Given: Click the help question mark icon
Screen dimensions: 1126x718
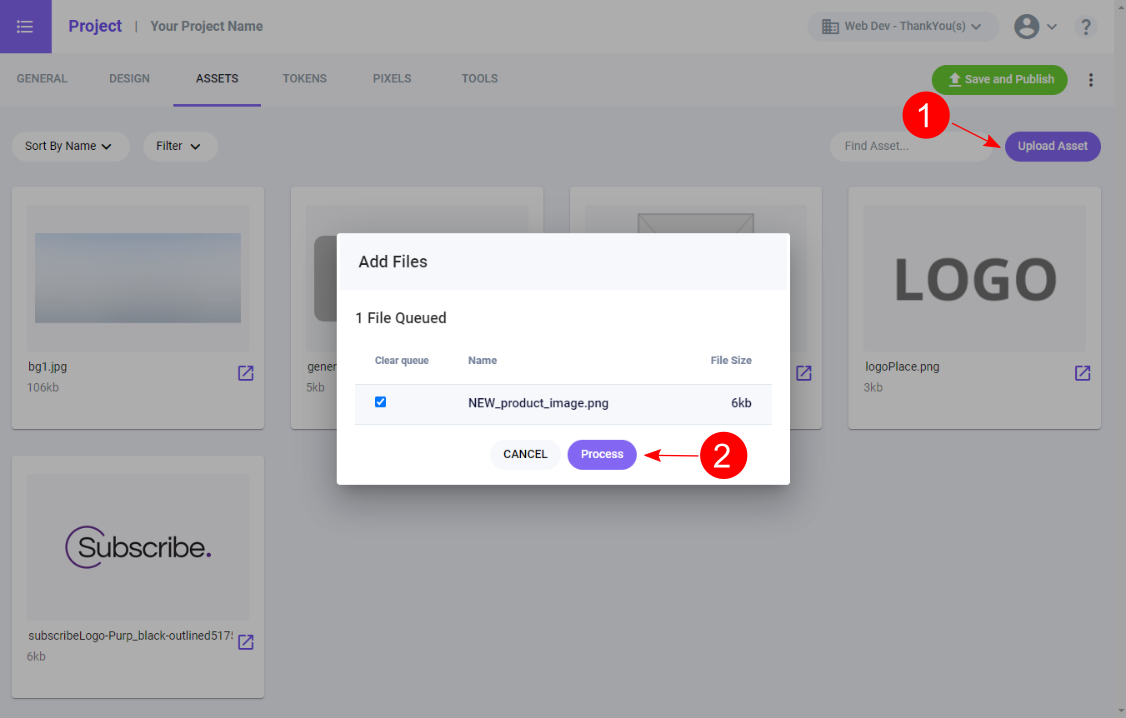Looking at the screenshot, I should pos(1086,27).
